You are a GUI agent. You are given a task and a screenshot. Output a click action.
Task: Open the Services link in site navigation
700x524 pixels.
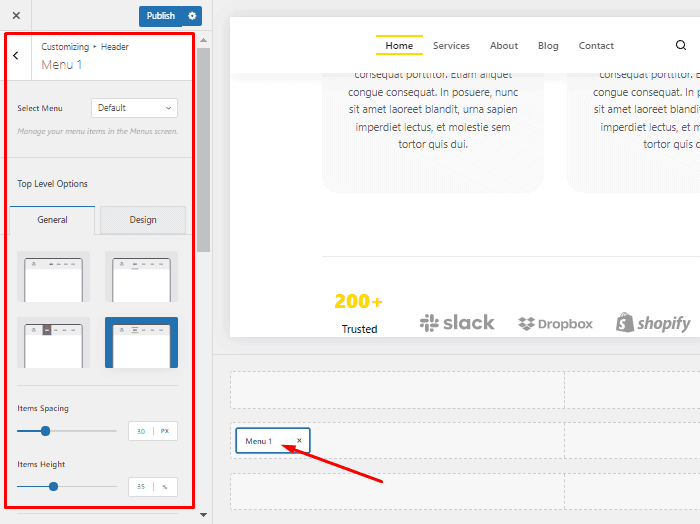point(451,46)
